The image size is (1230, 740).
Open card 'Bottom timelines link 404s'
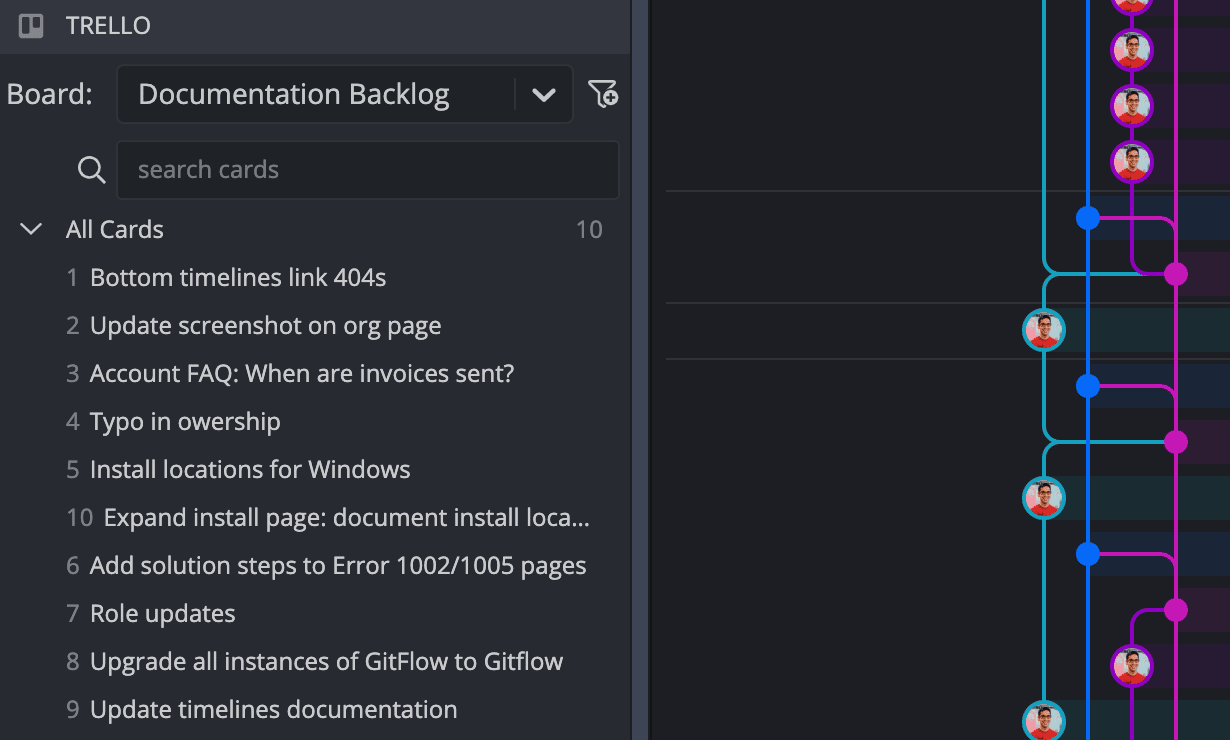point(237,278)
